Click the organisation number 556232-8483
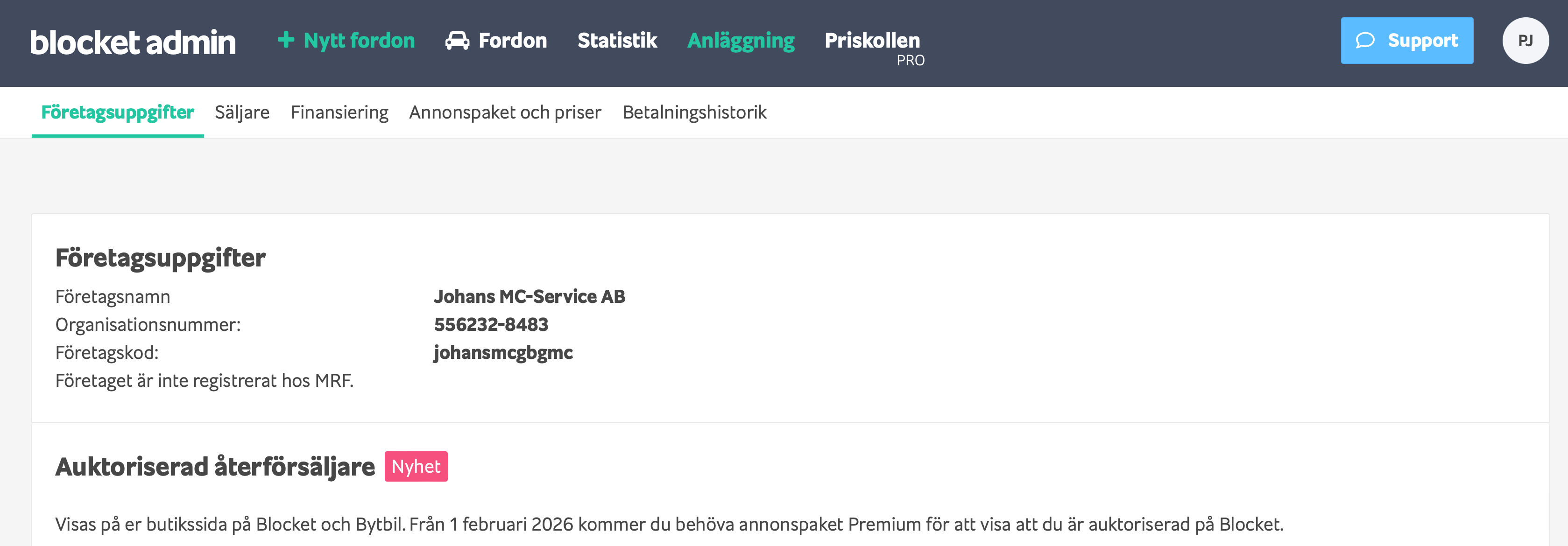This screenshot has width=1568, height=546. pos(491,325)
